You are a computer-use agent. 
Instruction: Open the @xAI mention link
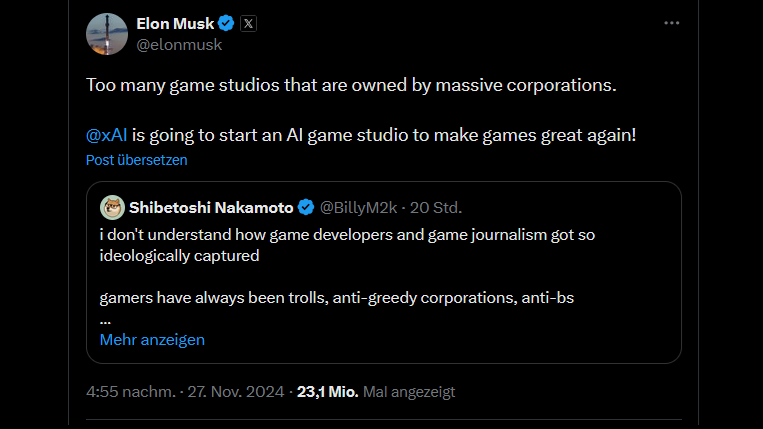pyautogui.click(x=106, y=135)
